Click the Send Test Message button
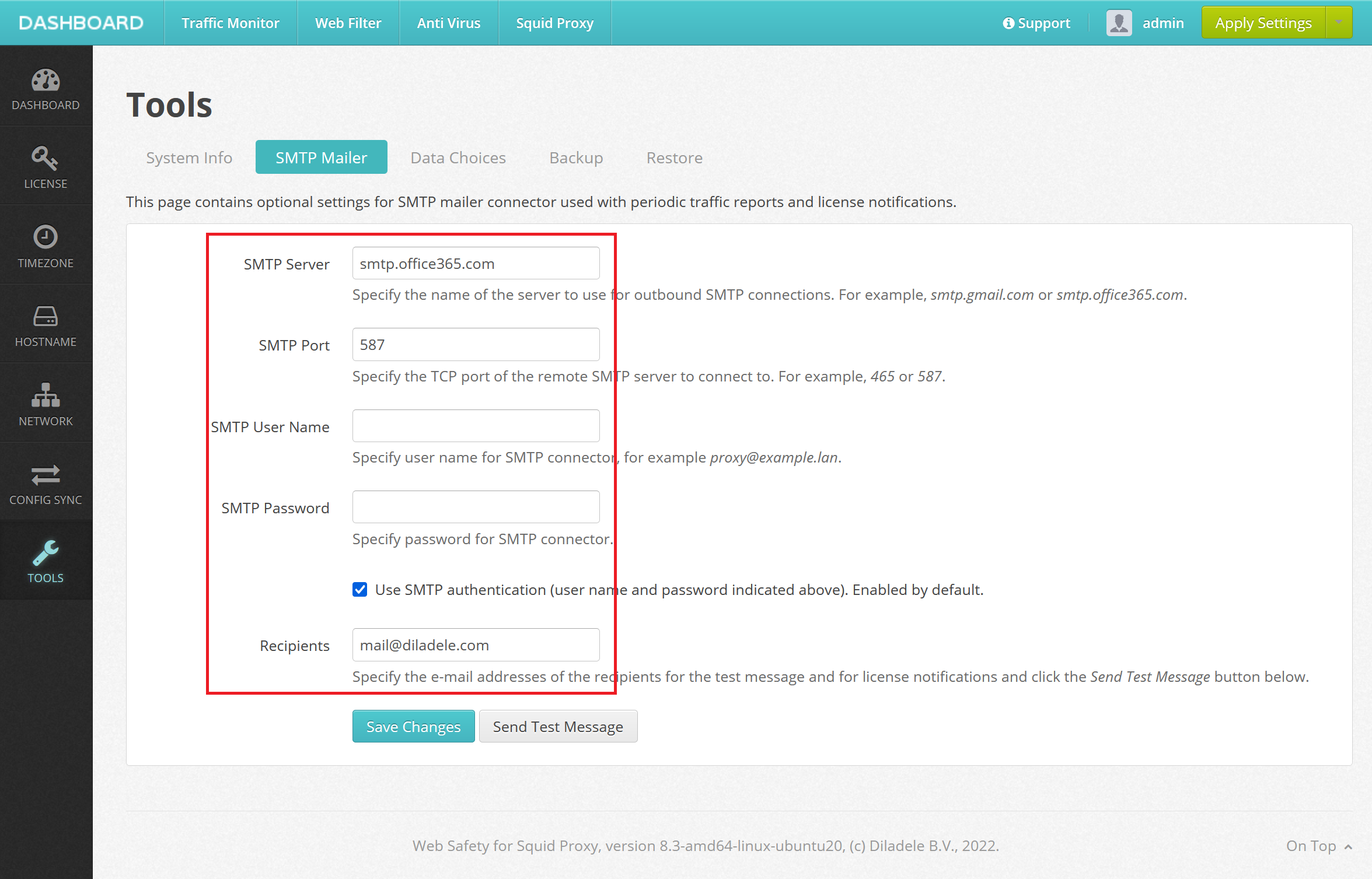 (557, 726)
